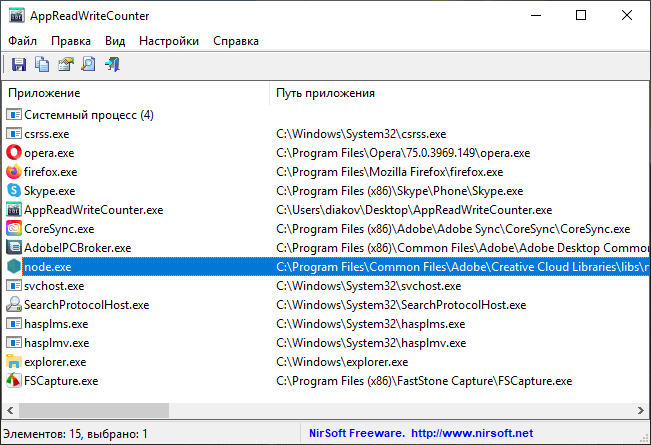Open the Настройки menu
The width and height of the screenshot is (651, 445).
(169, 41)
